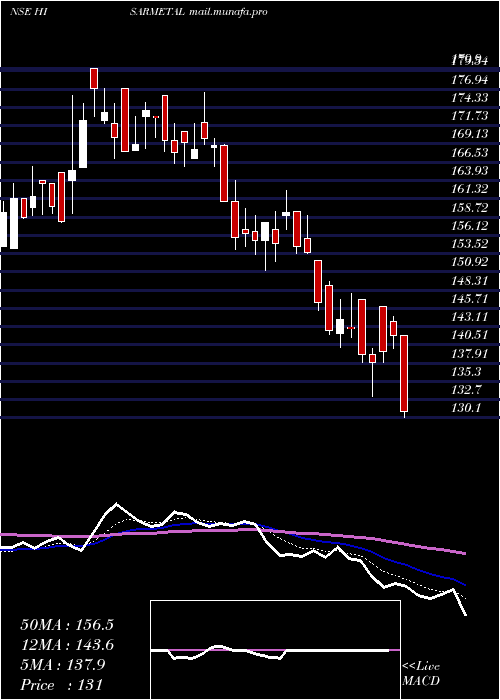500x700 pixels.
Task: Click the 148.31 price axis value
Action: click(x=469, y=280)
